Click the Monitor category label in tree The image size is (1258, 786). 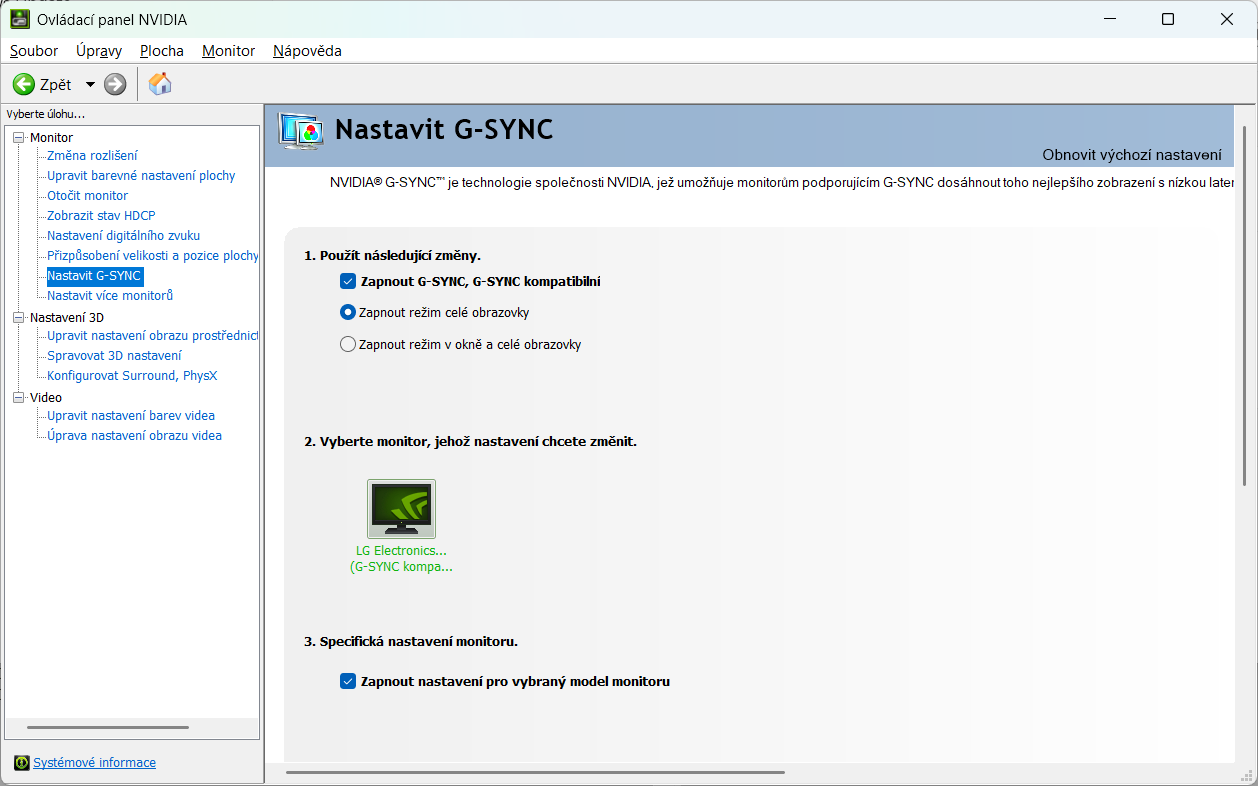pos(51,137)
